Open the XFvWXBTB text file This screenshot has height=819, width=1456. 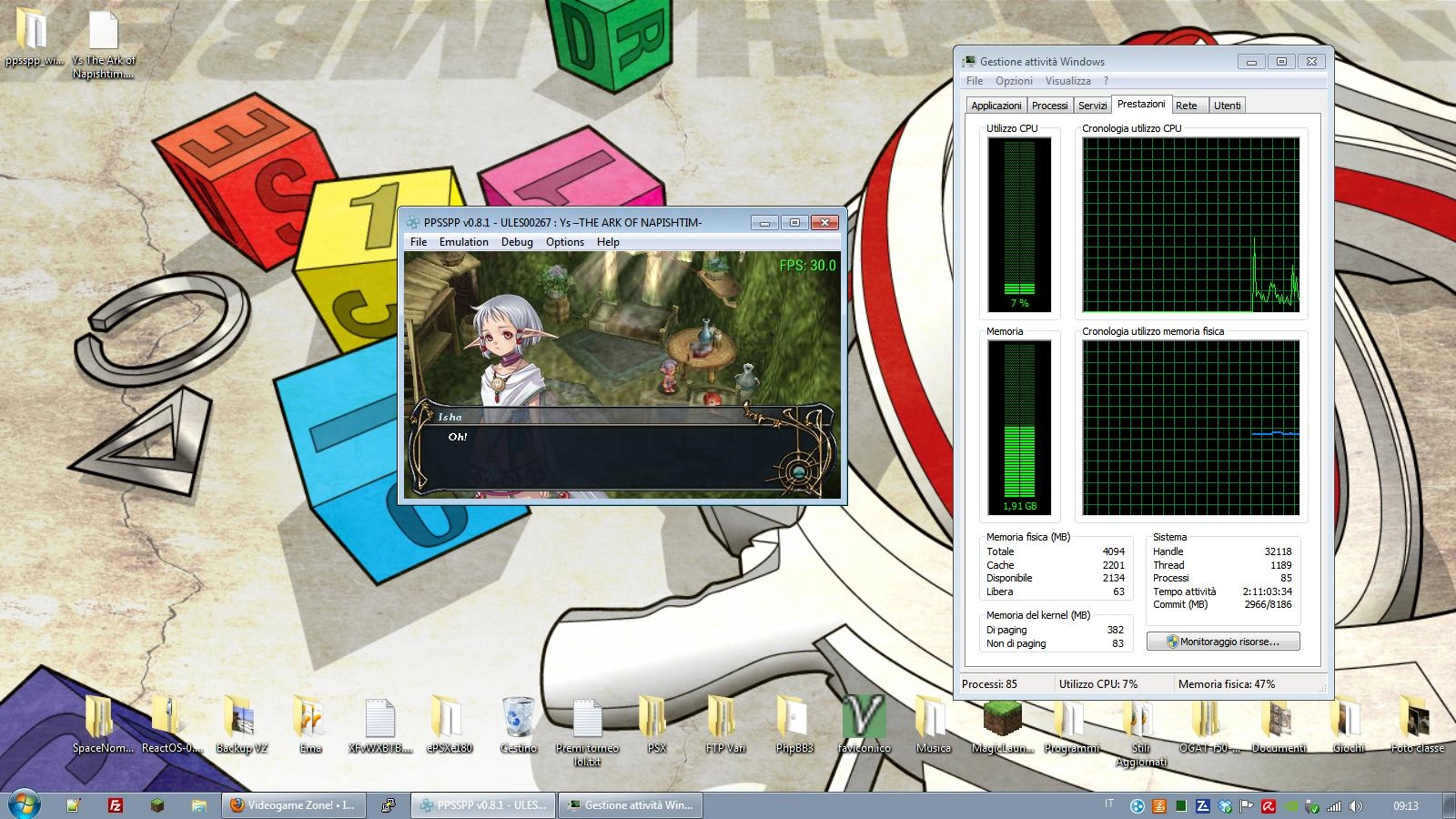tap(380, 725)
